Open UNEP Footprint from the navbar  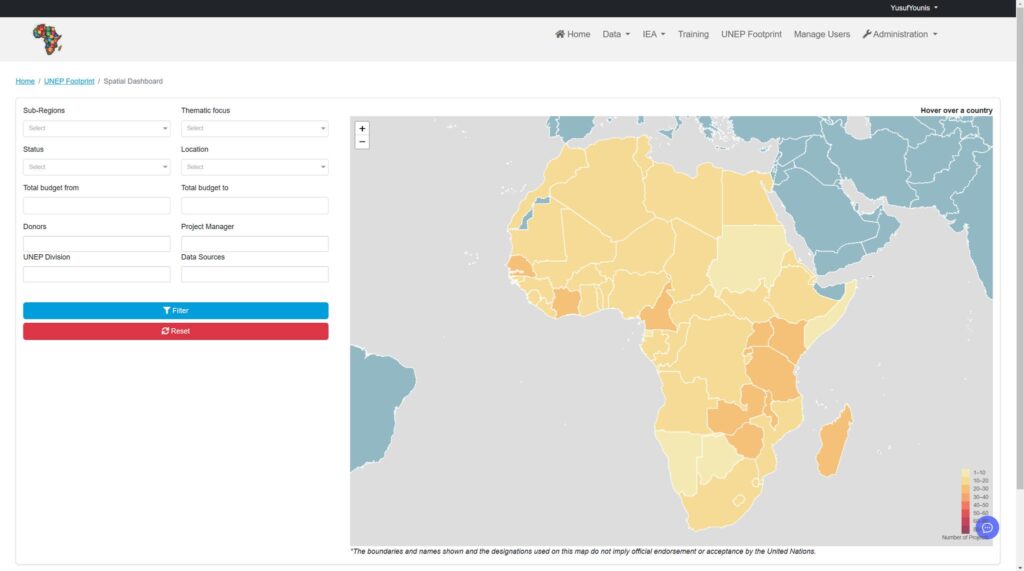tap(751, 34)
